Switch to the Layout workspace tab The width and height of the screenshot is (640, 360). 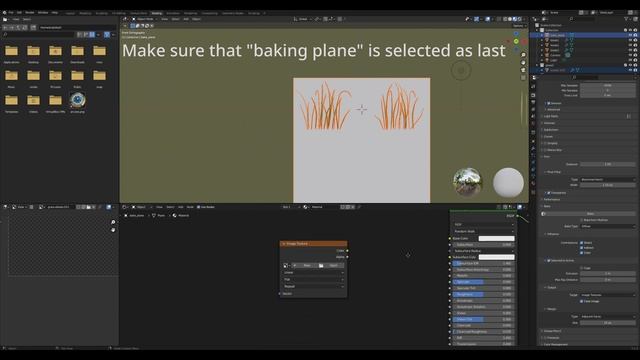(x=70, y=13)
